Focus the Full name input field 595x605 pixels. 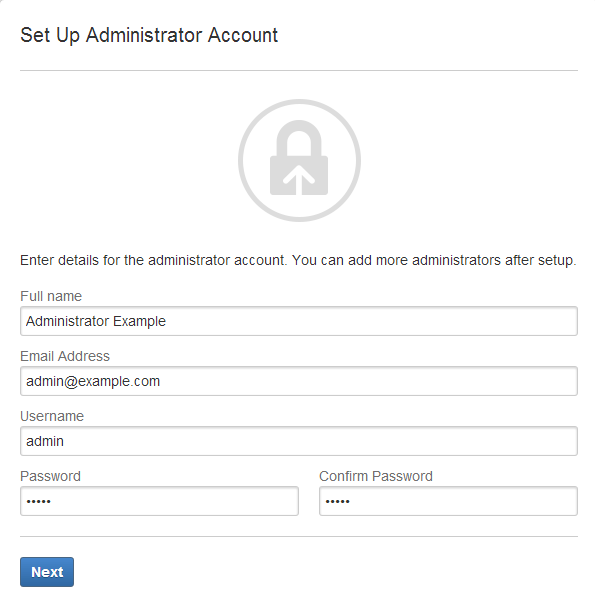point(299,321)
